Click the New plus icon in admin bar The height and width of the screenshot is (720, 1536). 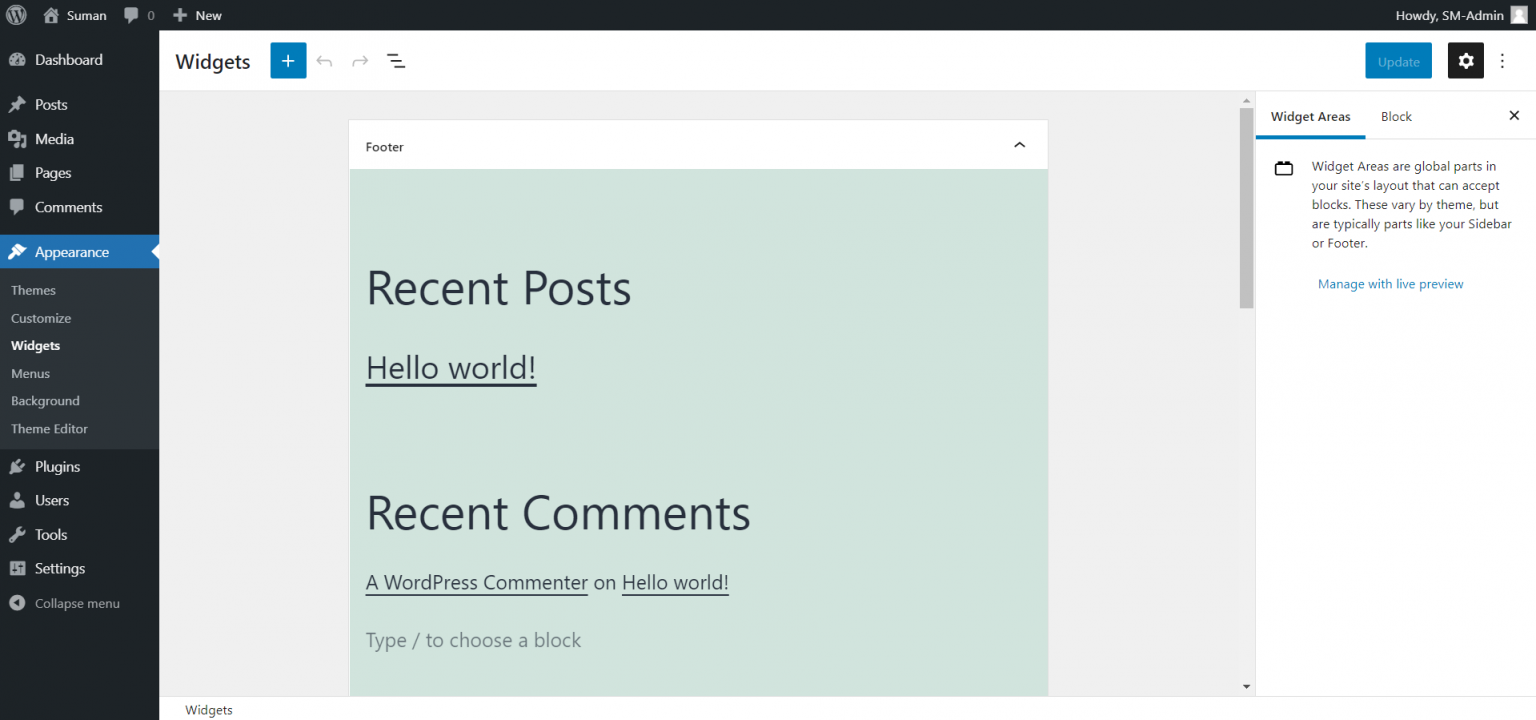180,15
